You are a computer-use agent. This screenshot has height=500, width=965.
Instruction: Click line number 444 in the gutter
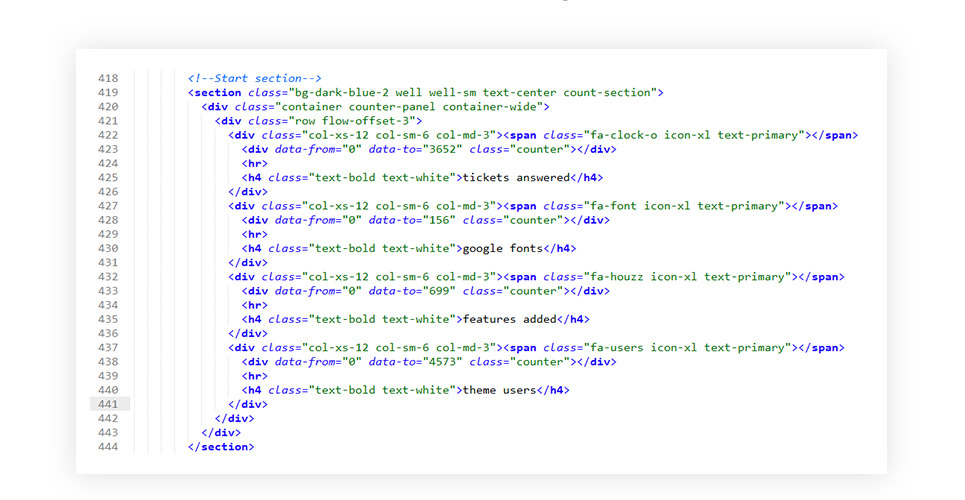108,447
